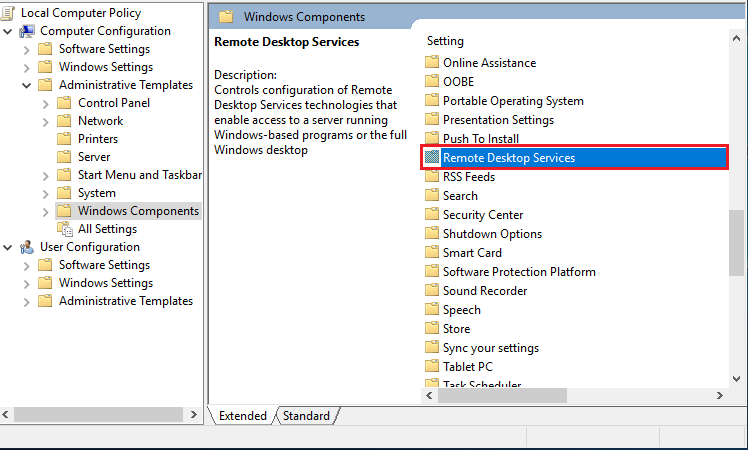
Task: Select All Settings tree item label
Action: [x=107, y=229]
